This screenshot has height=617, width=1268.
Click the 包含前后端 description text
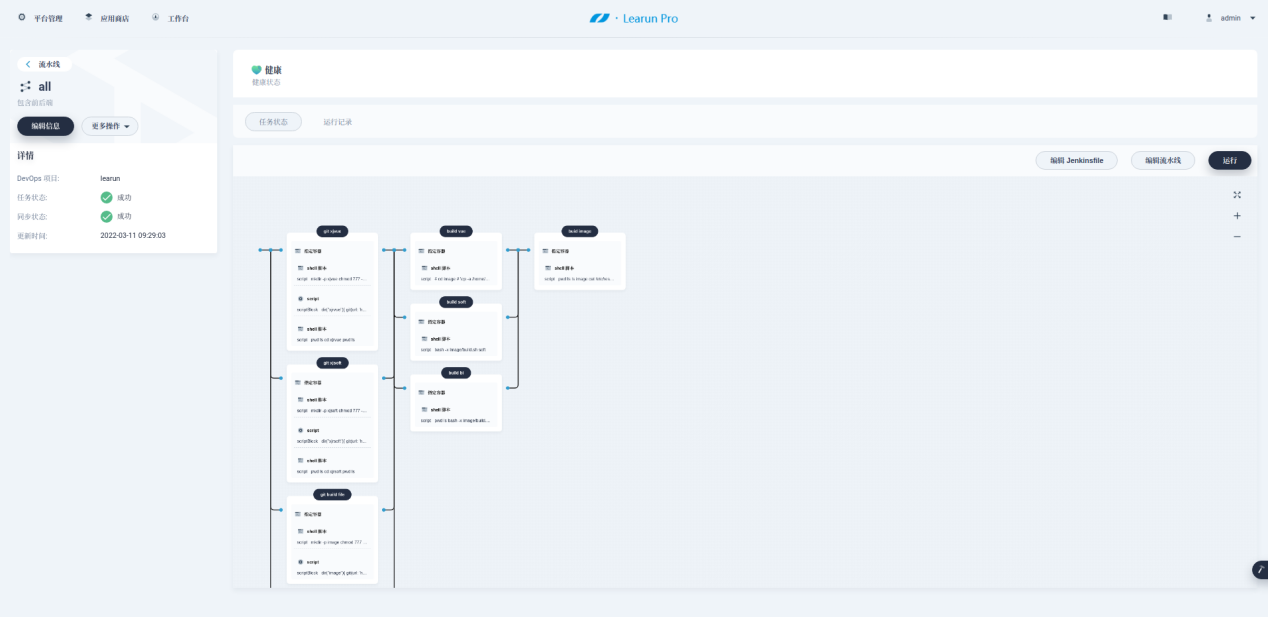coord(35,102)
